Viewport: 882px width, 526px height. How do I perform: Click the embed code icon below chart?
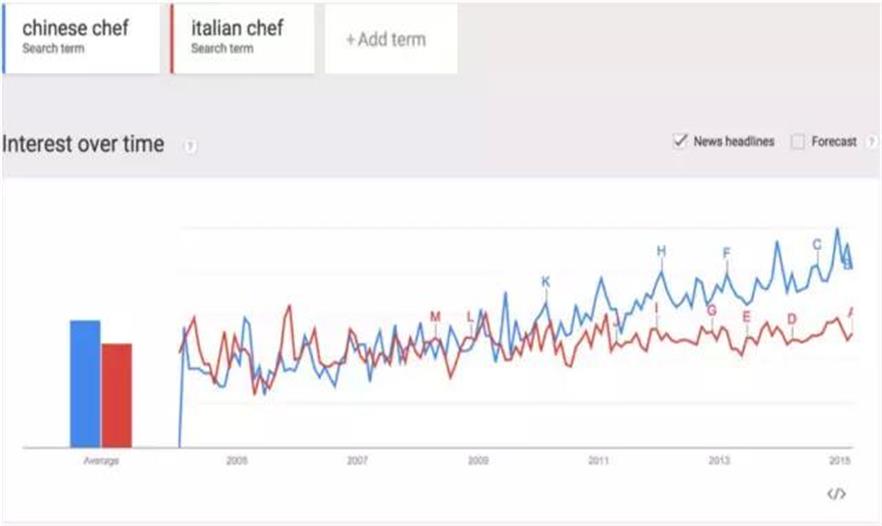click(x=837, y=493)
